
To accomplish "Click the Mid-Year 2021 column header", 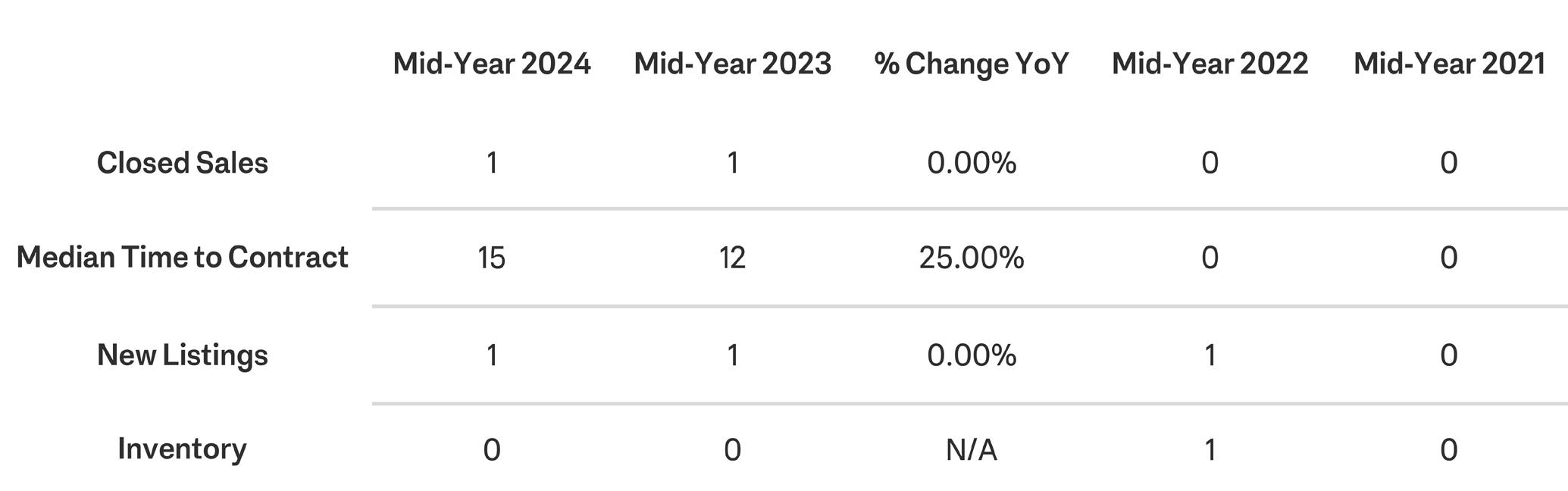I will pyautogui.click(x=1449, y=64).
